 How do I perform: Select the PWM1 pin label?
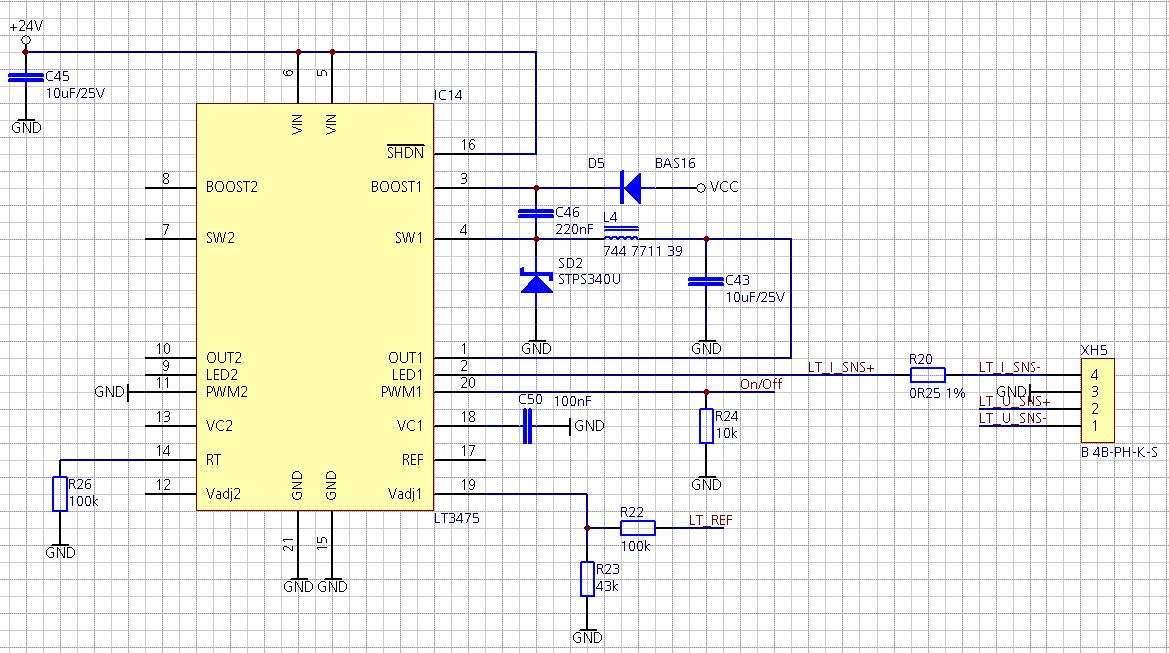[402, 392]
